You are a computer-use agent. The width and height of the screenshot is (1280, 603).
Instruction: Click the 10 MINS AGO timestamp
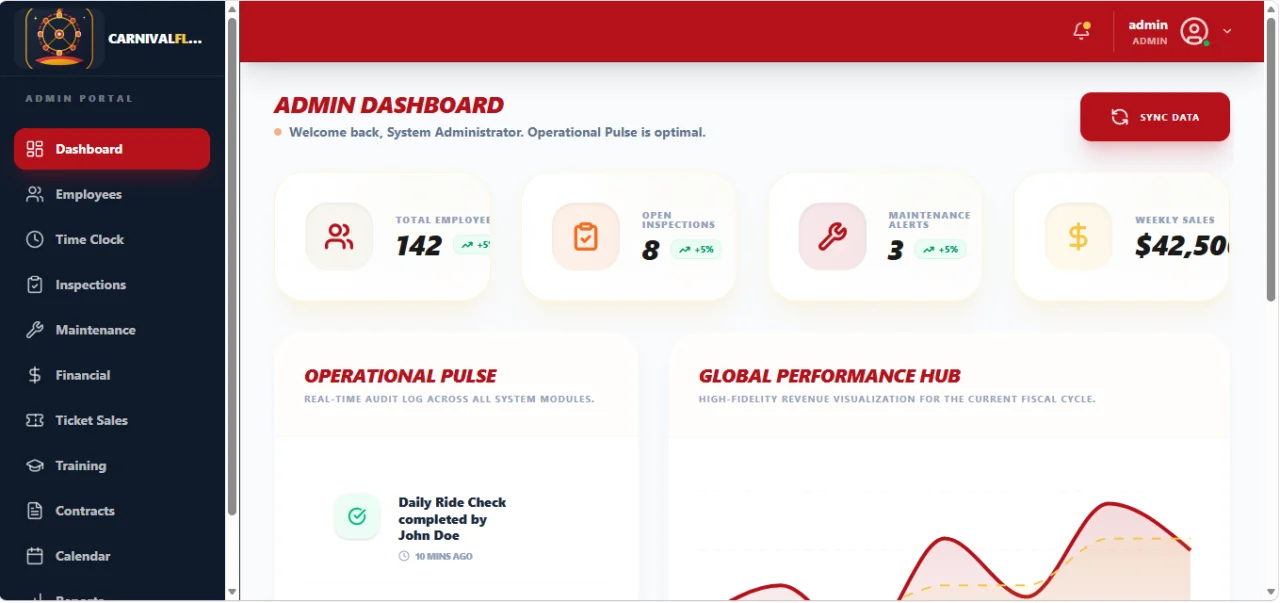coord(444,556)
